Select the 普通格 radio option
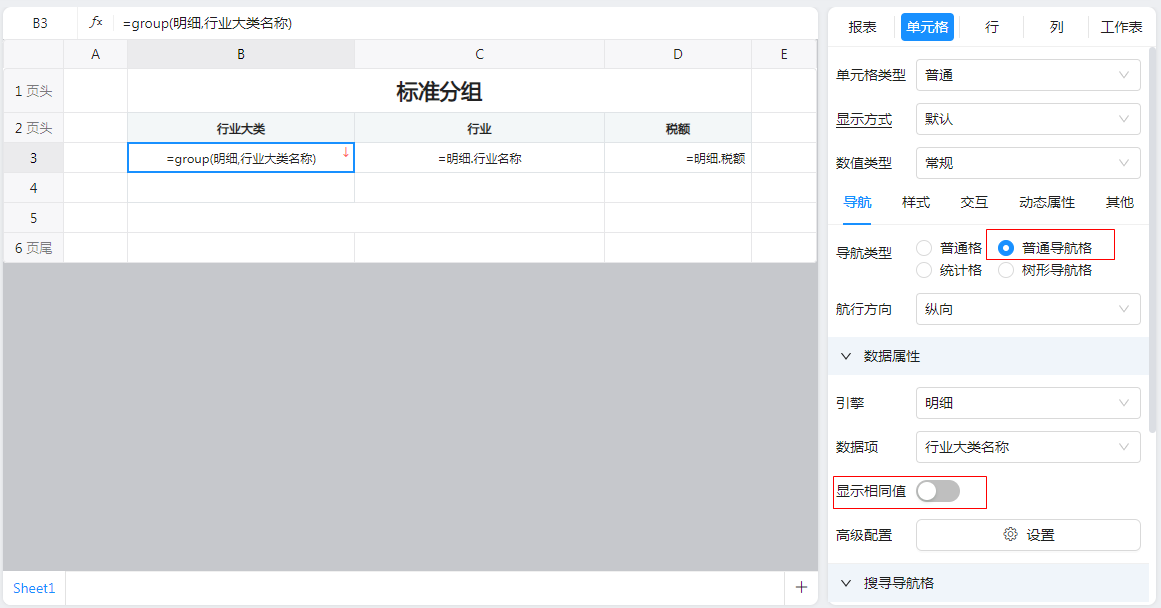This screenshot has height=608, width=1161. pyautogui.click(x=925, y=248)
